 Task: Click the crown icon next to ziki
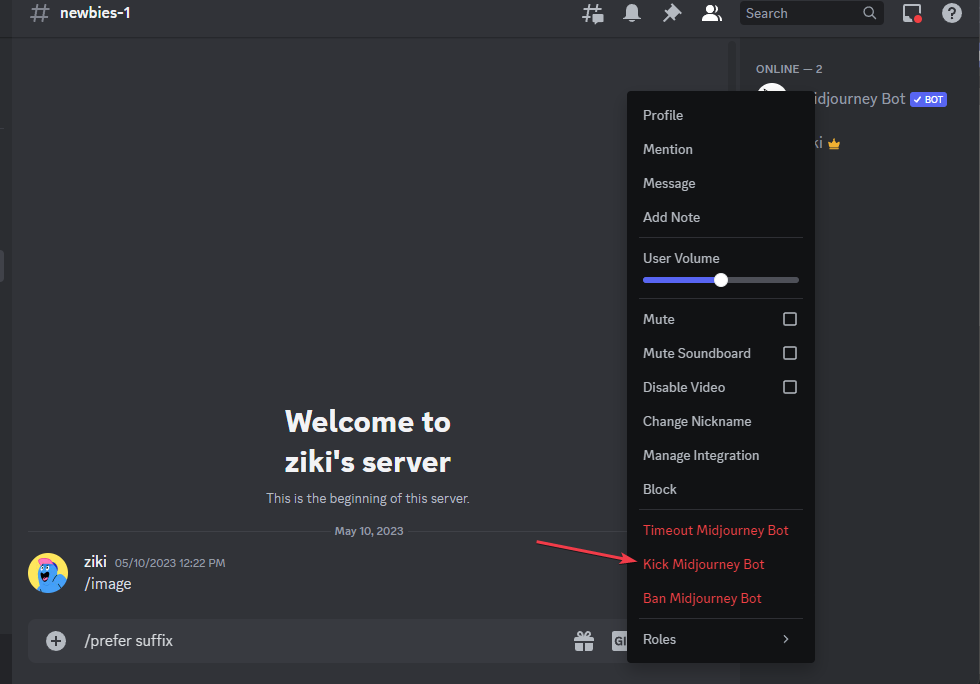point(834,144)
